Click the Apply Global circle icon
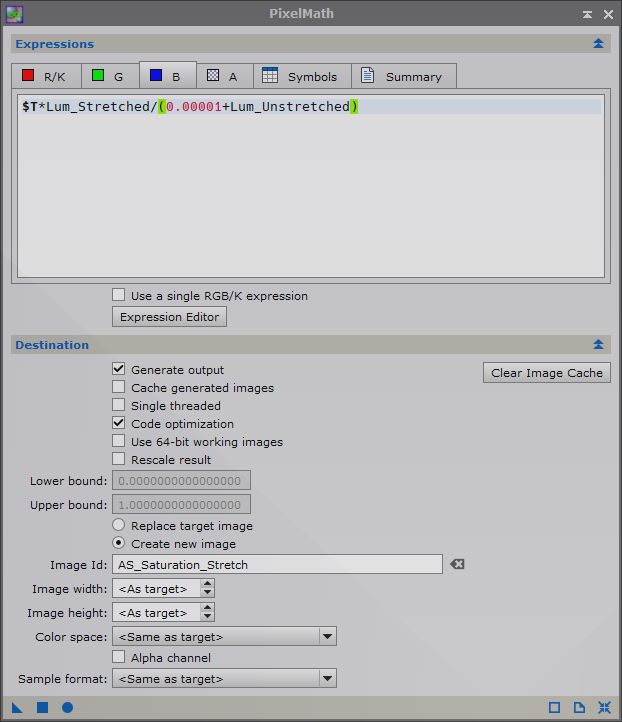 click(67, 708)
